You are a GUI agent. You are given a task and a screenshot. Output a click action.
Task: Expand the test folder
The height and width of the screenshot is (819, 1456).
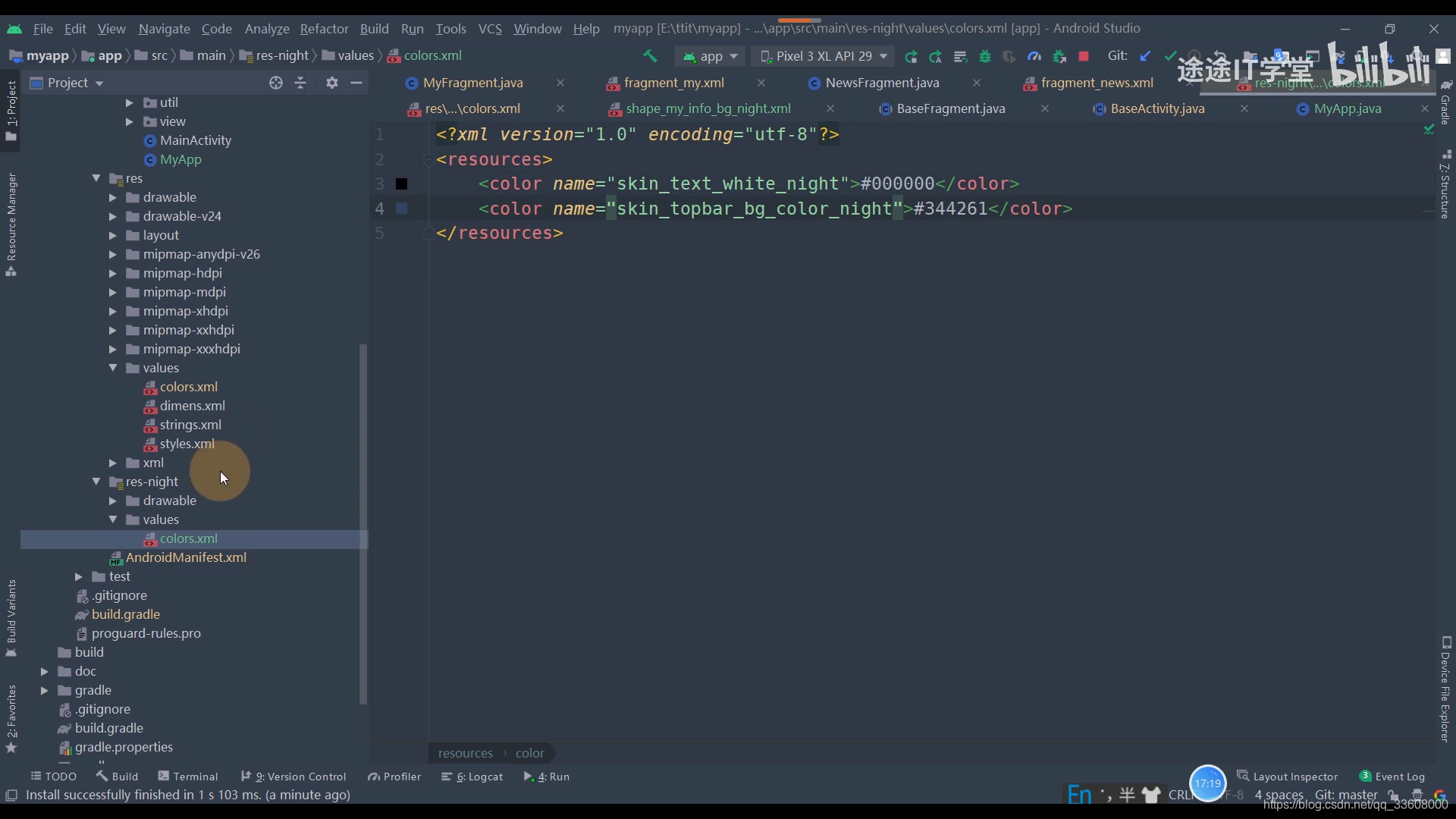coord(79,576)
